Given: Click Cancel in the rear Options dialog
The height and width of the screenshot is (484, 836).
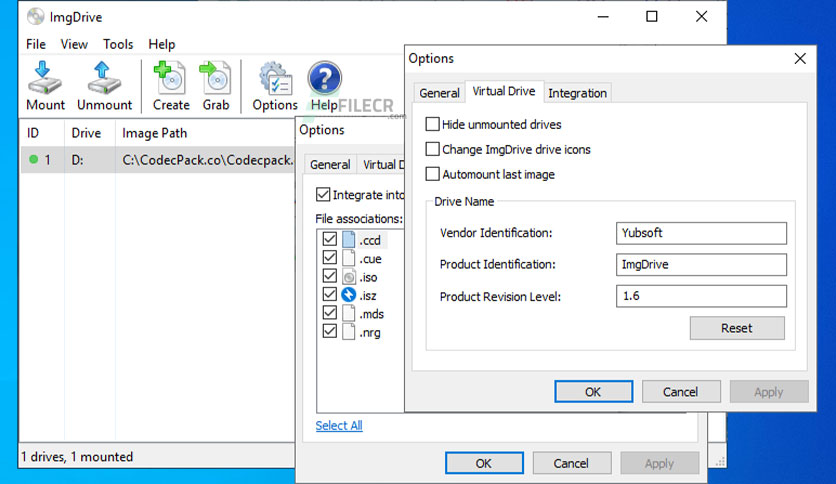Looking at the screenshot, I should coord(572,463).
